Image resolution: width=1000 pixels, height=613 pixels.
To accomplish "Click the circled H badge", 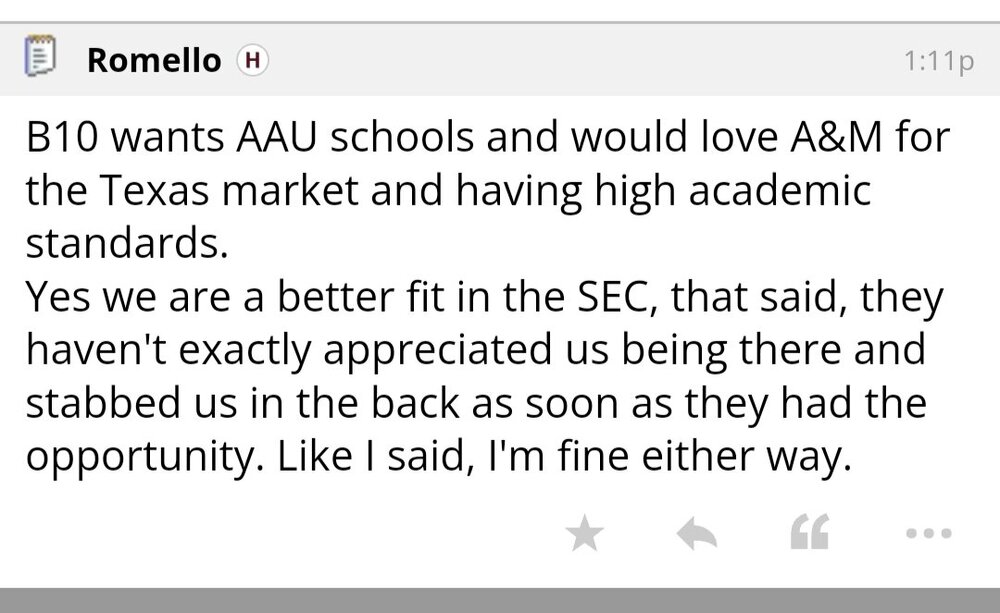I will click(251, 60).
